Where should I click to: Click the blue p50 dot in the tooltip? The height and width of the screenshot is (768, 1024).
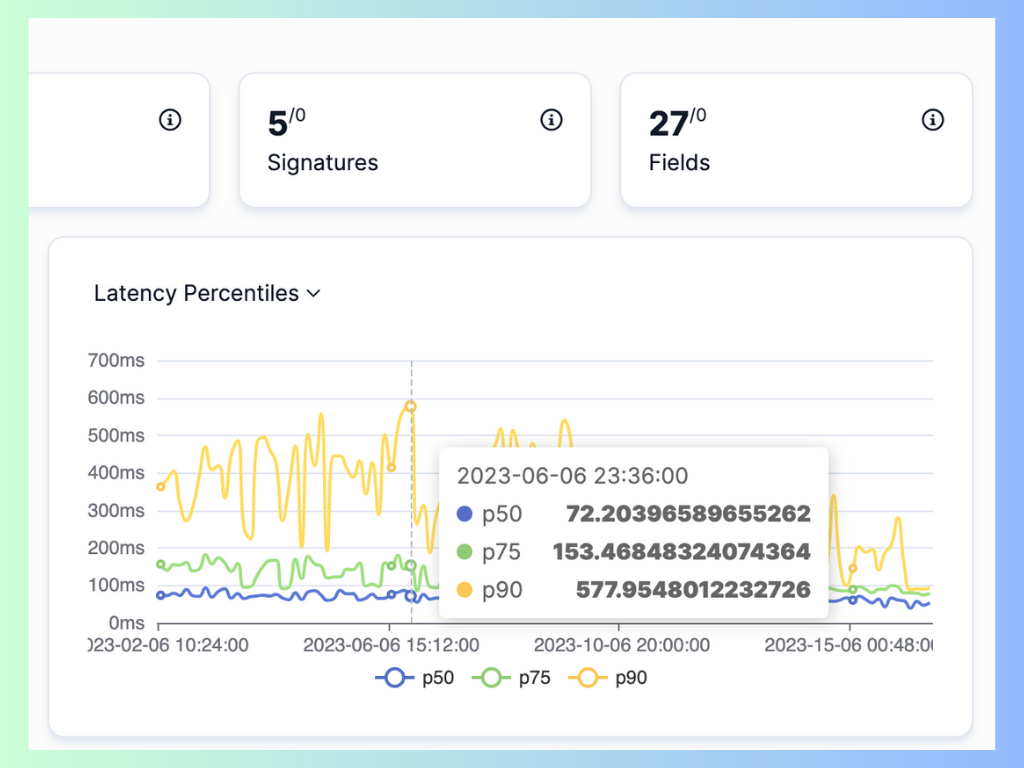click(463, 513)
